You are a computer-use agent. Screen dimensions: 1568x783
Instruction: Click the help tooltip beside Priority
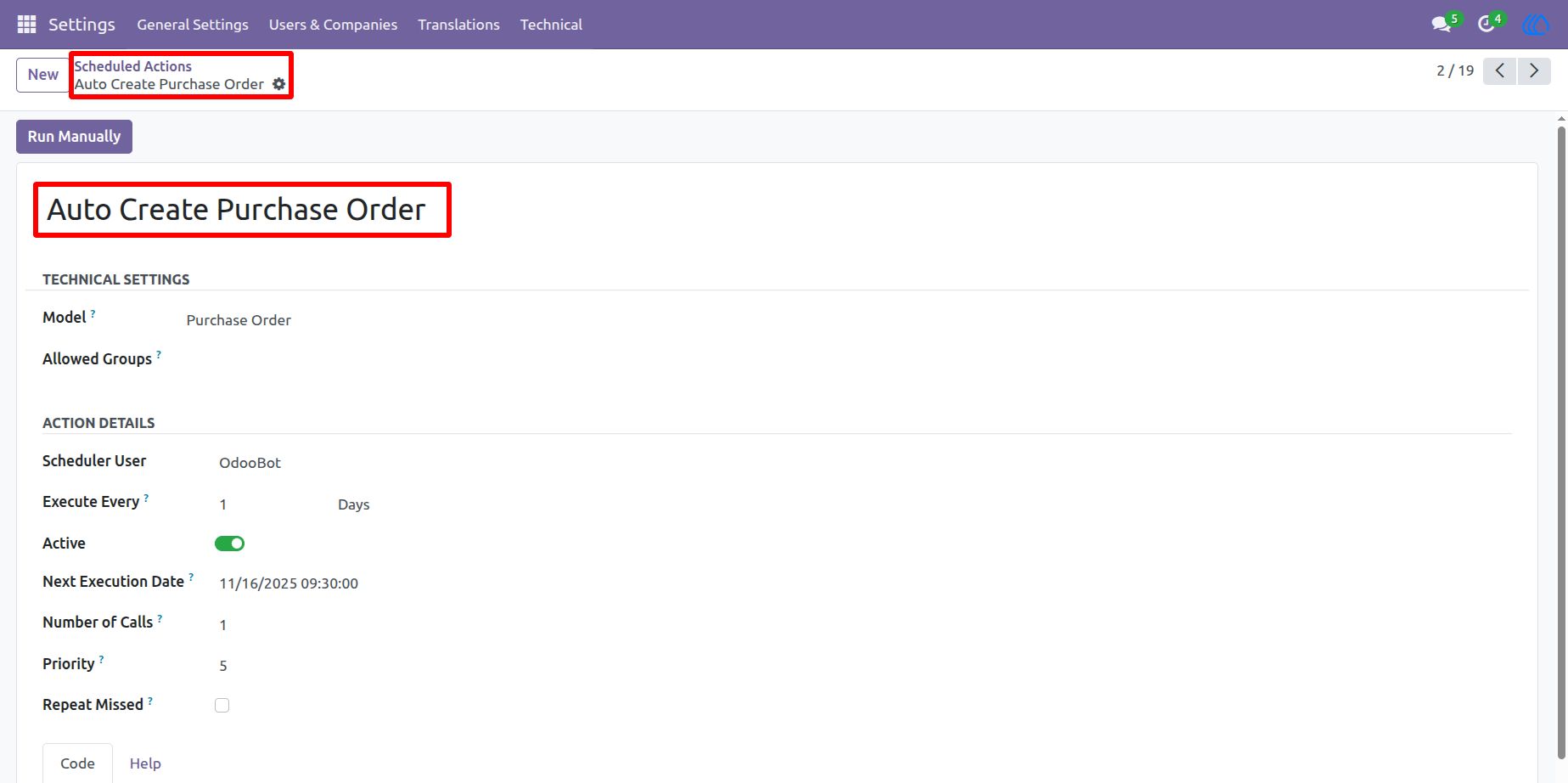(101, 660)
